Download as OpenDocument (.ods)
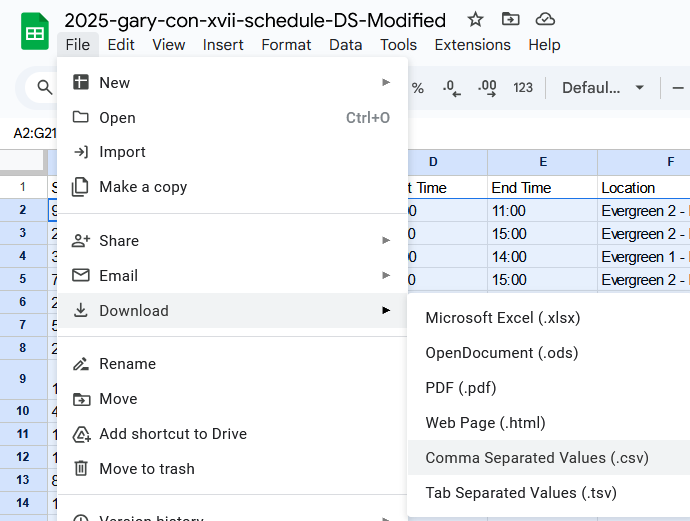 pos(549,353)
